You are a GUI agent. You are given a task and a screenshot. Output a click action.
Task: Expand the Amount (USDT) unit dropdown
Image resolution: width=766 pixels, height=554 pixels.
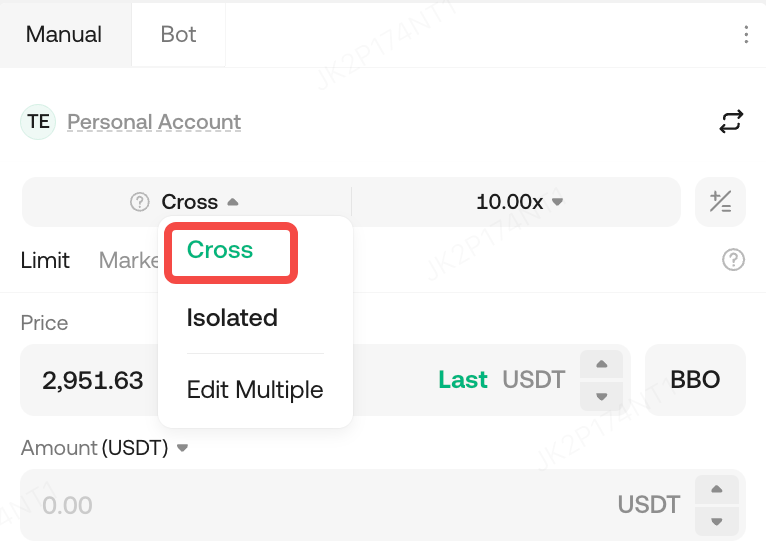pos(182,448)
